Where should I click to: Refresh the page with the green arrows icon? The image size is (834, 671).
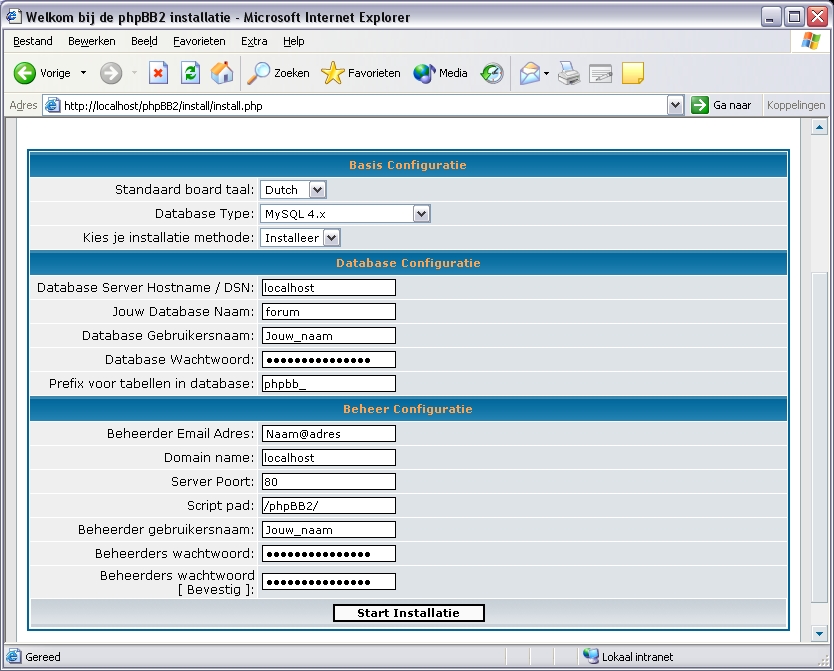190,73
